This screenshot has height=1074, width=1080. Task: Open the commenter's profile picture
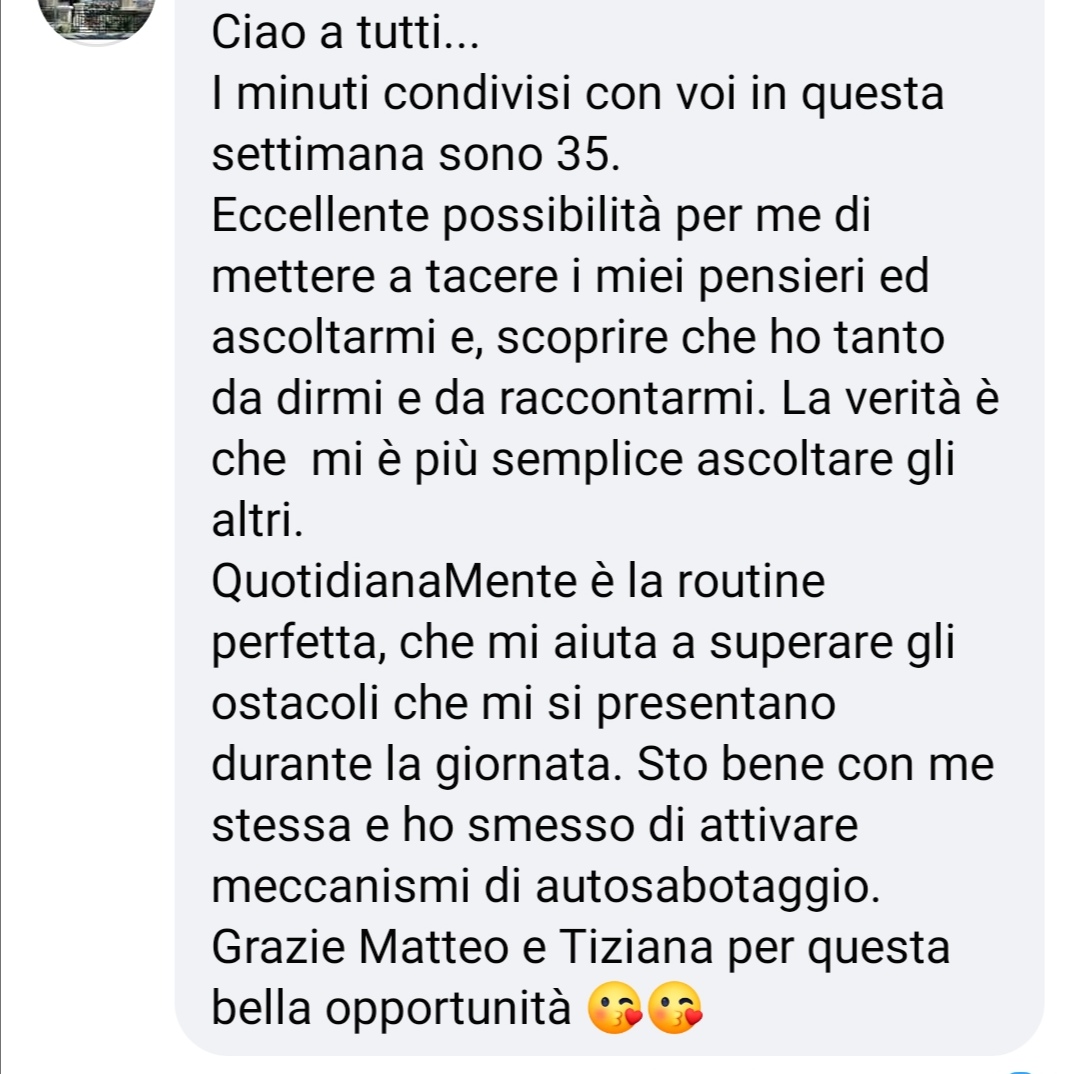pyautogui.click(x=97, y=17)
